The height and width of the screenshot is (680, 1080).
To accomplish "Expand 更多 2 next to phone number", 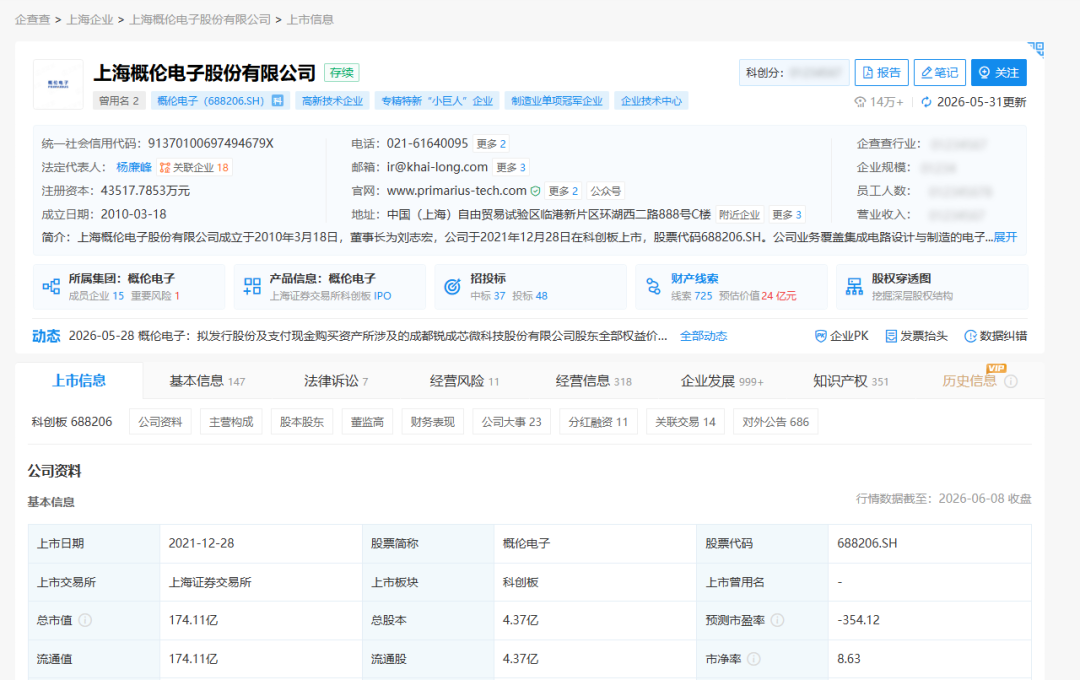I will 491,143.
